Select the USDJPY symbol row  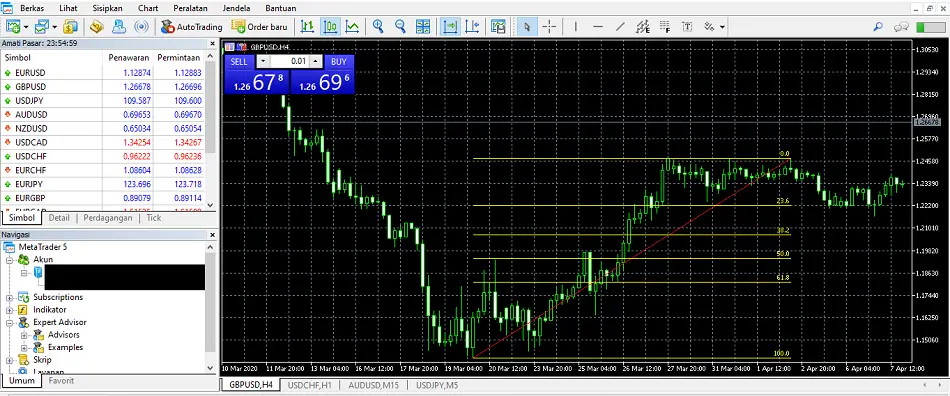pos(103,101)
